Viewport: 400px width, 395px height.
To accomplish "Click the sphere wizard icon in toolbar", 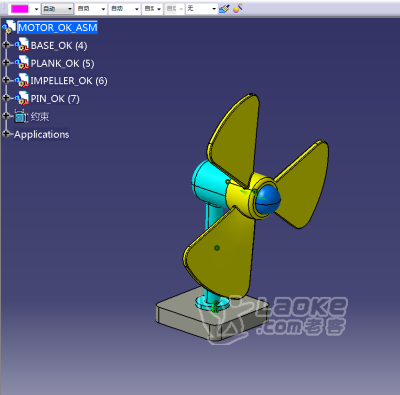I will (x=237, y=8).
